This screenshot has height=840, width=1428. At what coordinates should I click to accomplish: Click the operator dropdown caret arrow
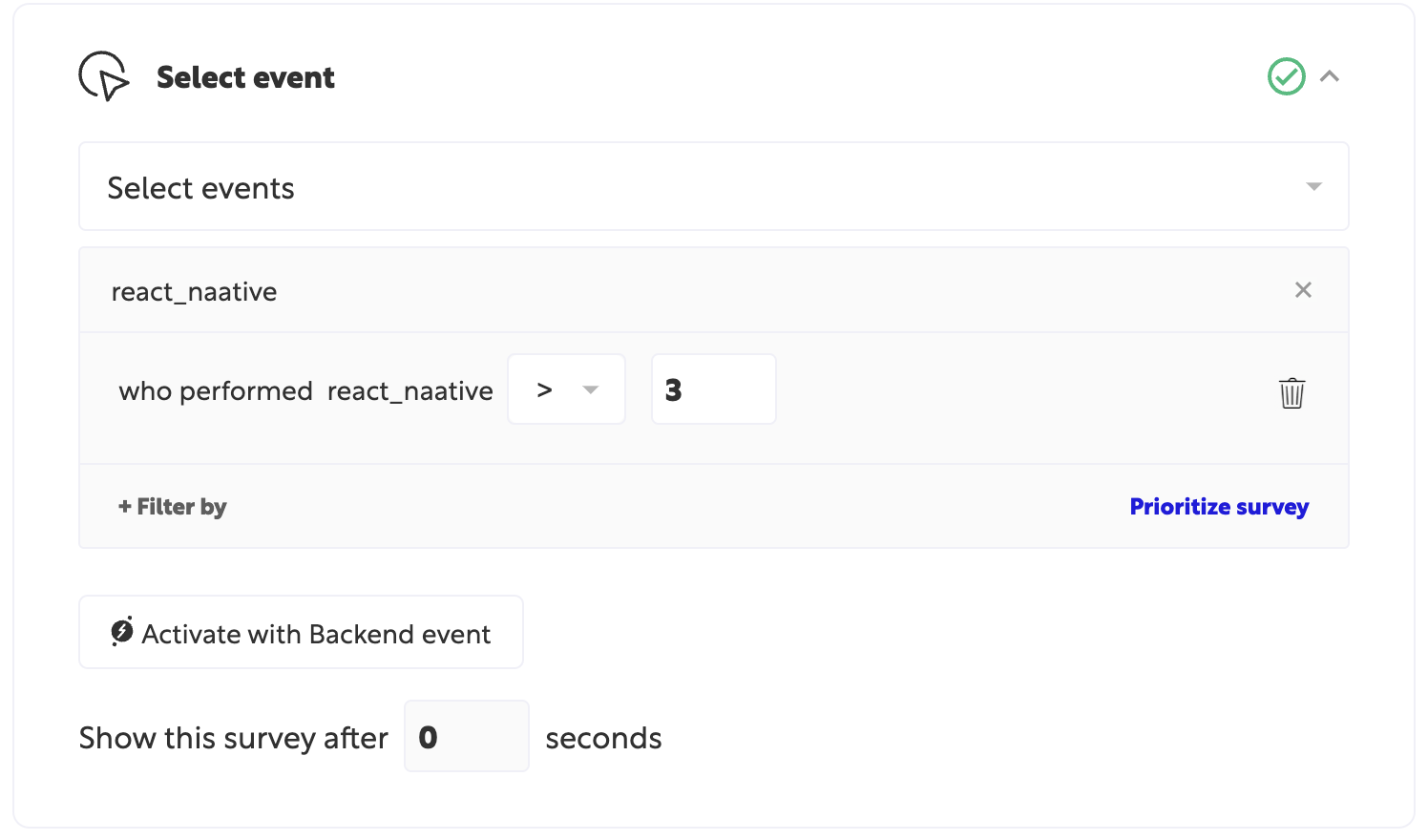[x=591, y=389]
